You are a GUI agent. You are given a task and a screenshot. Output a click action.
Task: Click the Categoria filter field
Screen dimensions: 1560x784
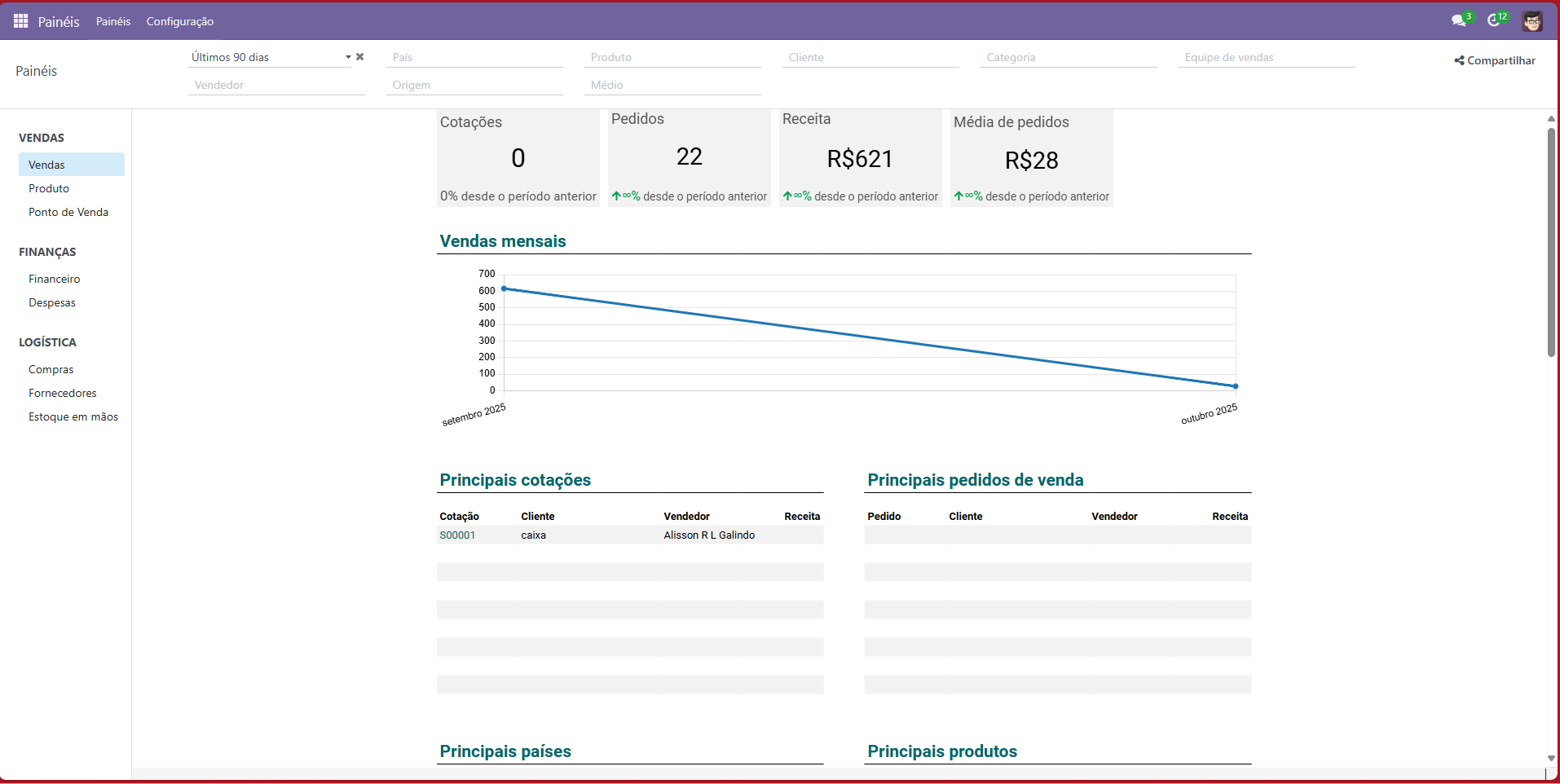pyautogui.click(x=1068, y=57)
